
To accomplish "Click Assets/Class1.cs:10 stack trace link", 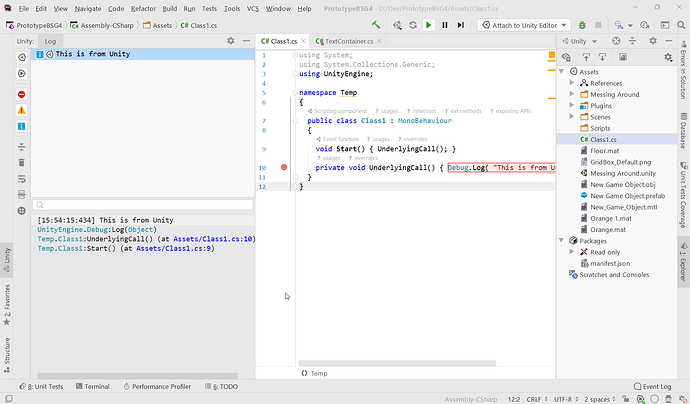I will pyautogui.click(x=213, y=239).
